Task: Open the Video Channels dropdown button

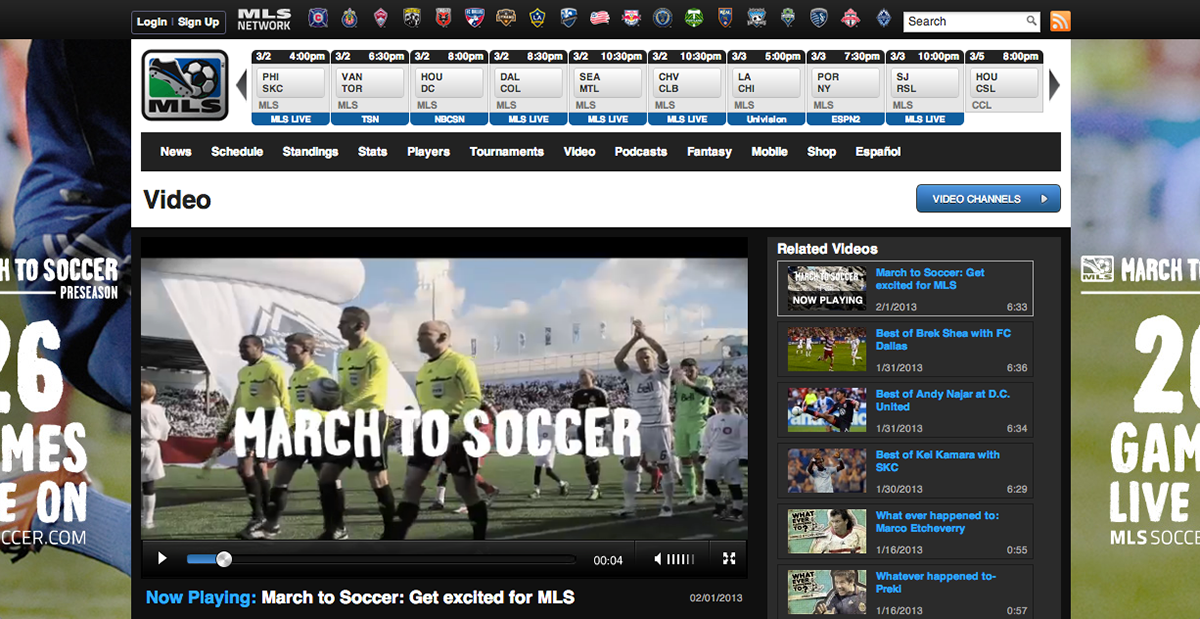Action: point(988,198)
